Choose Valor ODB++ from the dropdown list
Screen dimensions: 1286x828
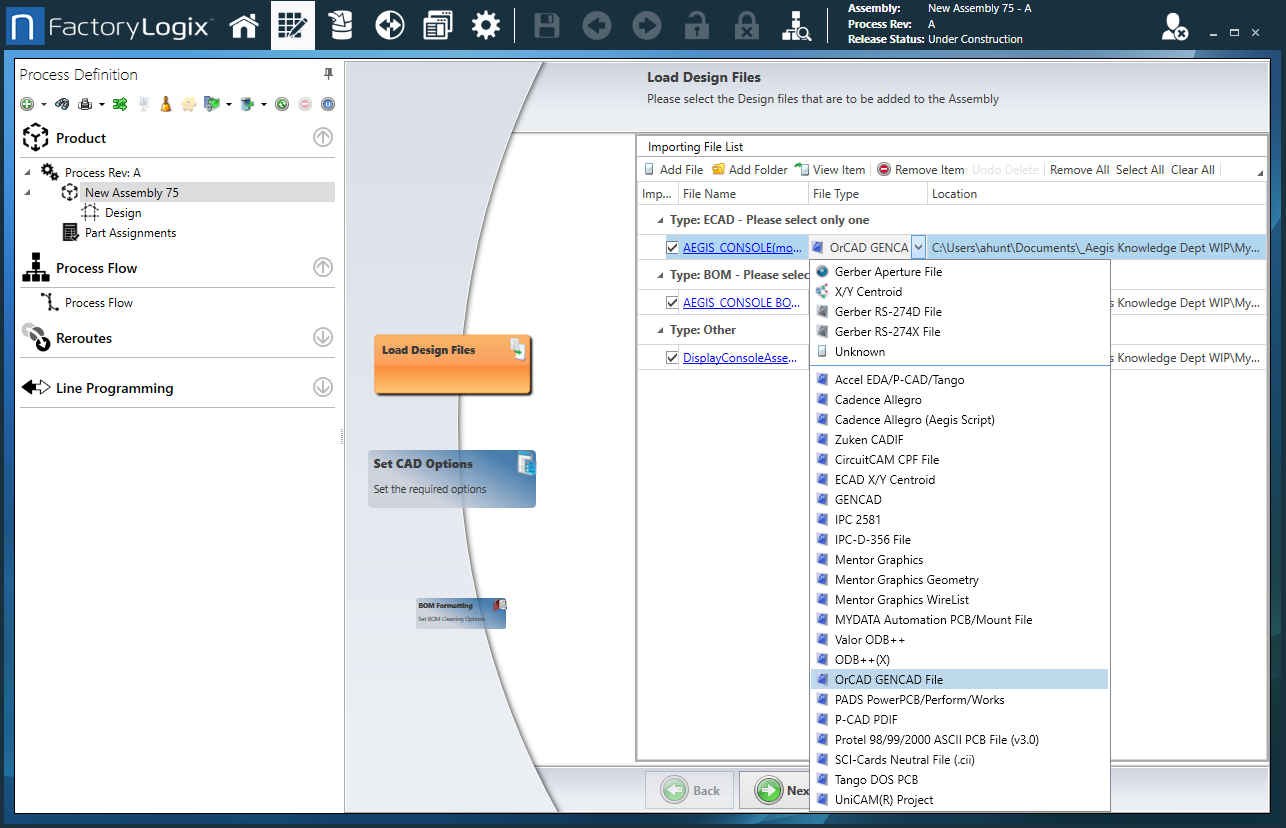[x=869, y=640]
